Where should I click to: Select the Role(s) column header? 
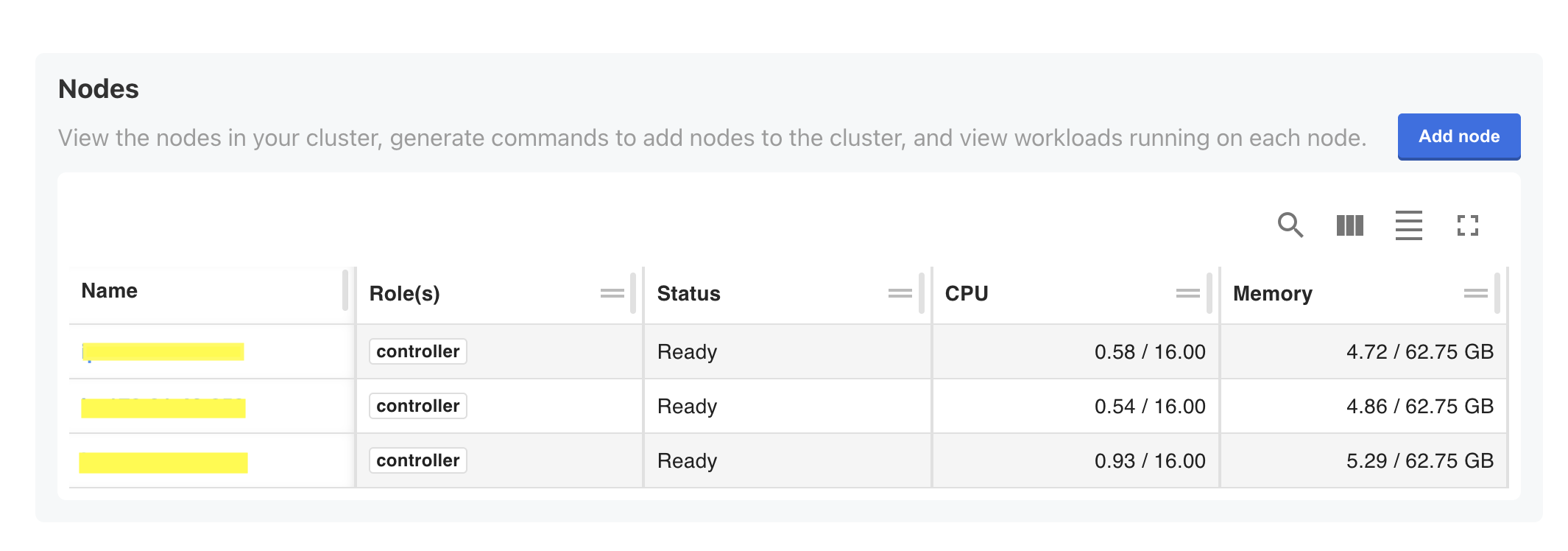coord(404,293)
